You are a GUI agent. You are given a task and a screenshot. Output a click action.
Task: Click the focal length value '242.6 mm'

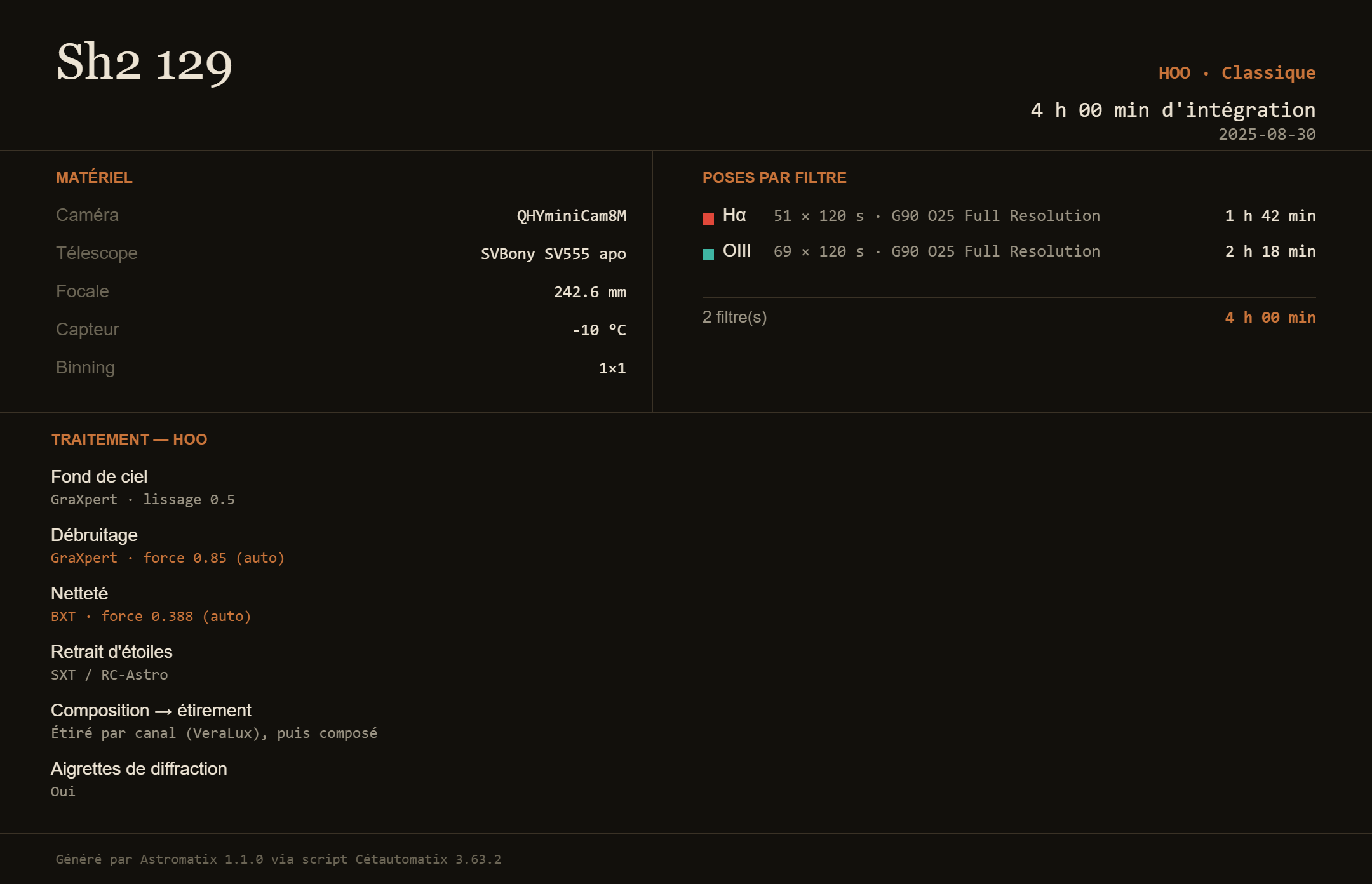pyautogui.click(x=590, y=292)
